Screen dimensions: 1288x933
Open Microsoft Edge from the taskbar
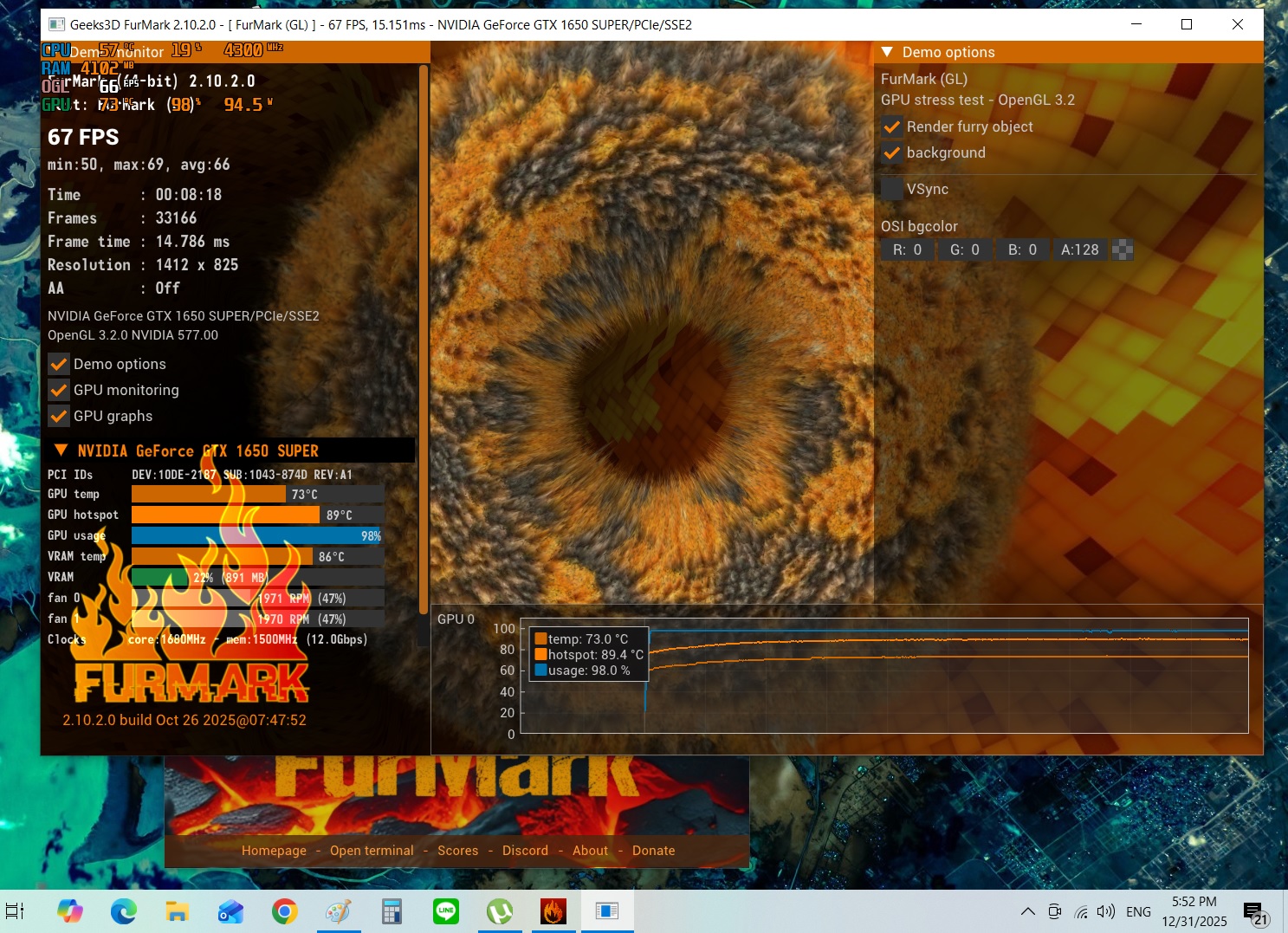point(124,911)
